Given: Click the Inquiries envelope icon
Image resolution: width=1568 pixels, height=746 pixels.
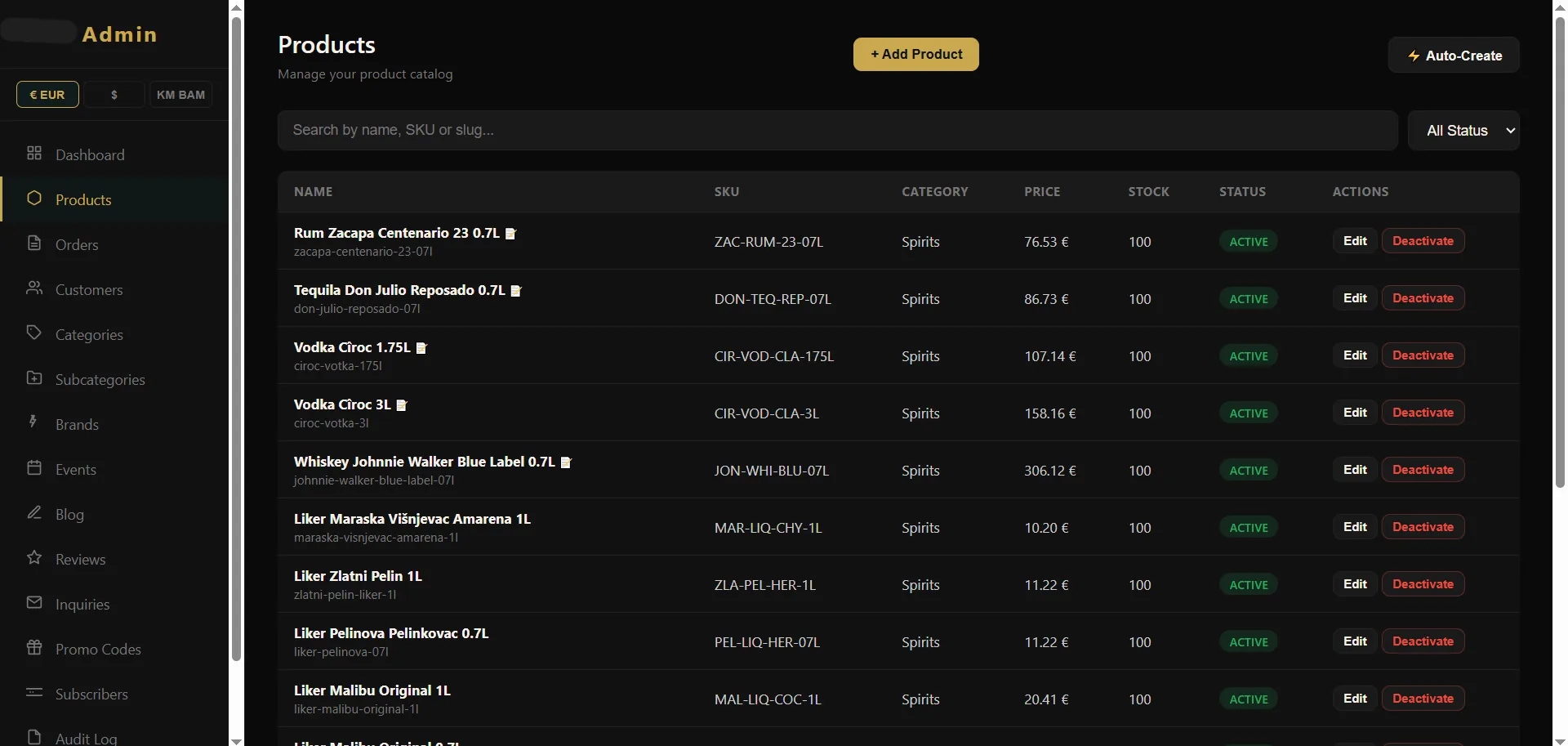Looking at the screenshot, I should [34, 603].
